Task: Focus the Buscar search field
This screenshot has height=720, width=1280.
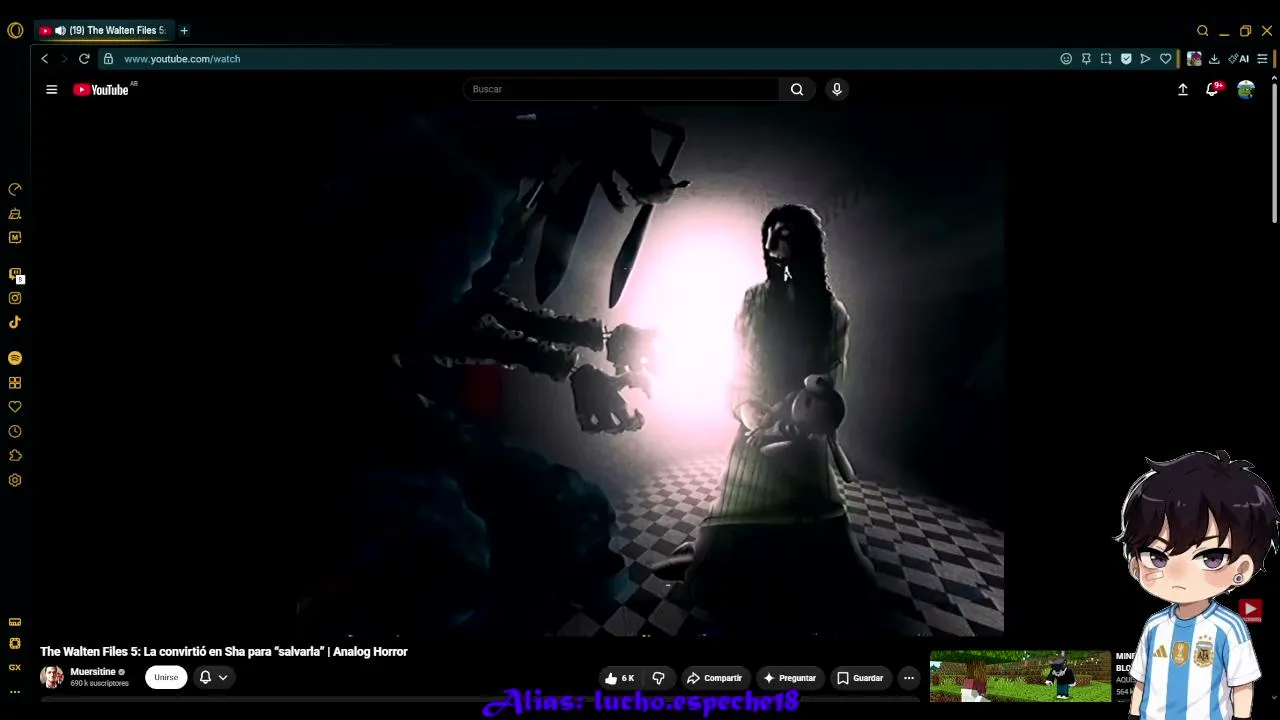Action: pyautogui.click(x=621, y=89)
